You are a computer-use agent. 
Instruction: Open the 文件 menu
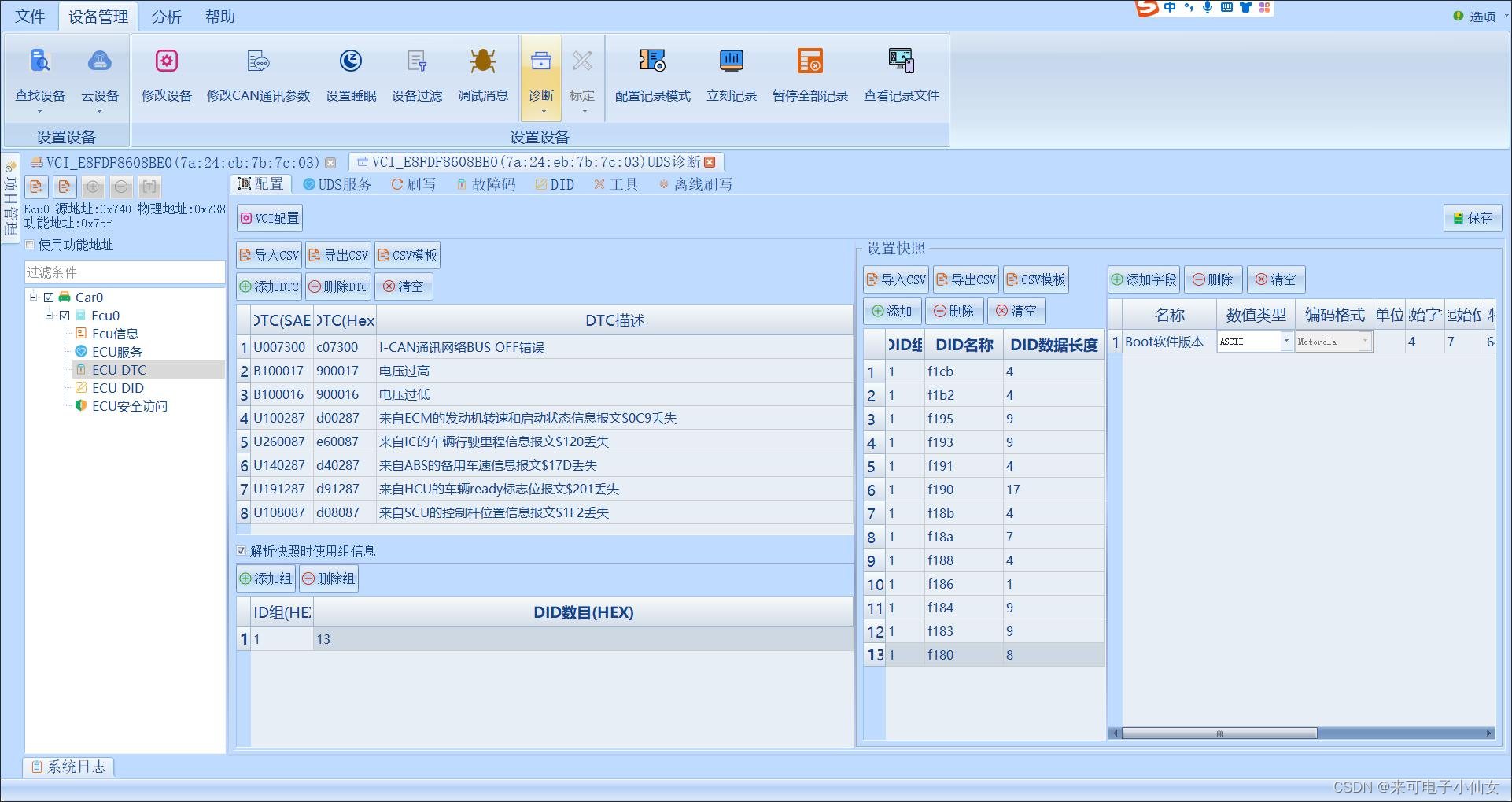point(30,17)
